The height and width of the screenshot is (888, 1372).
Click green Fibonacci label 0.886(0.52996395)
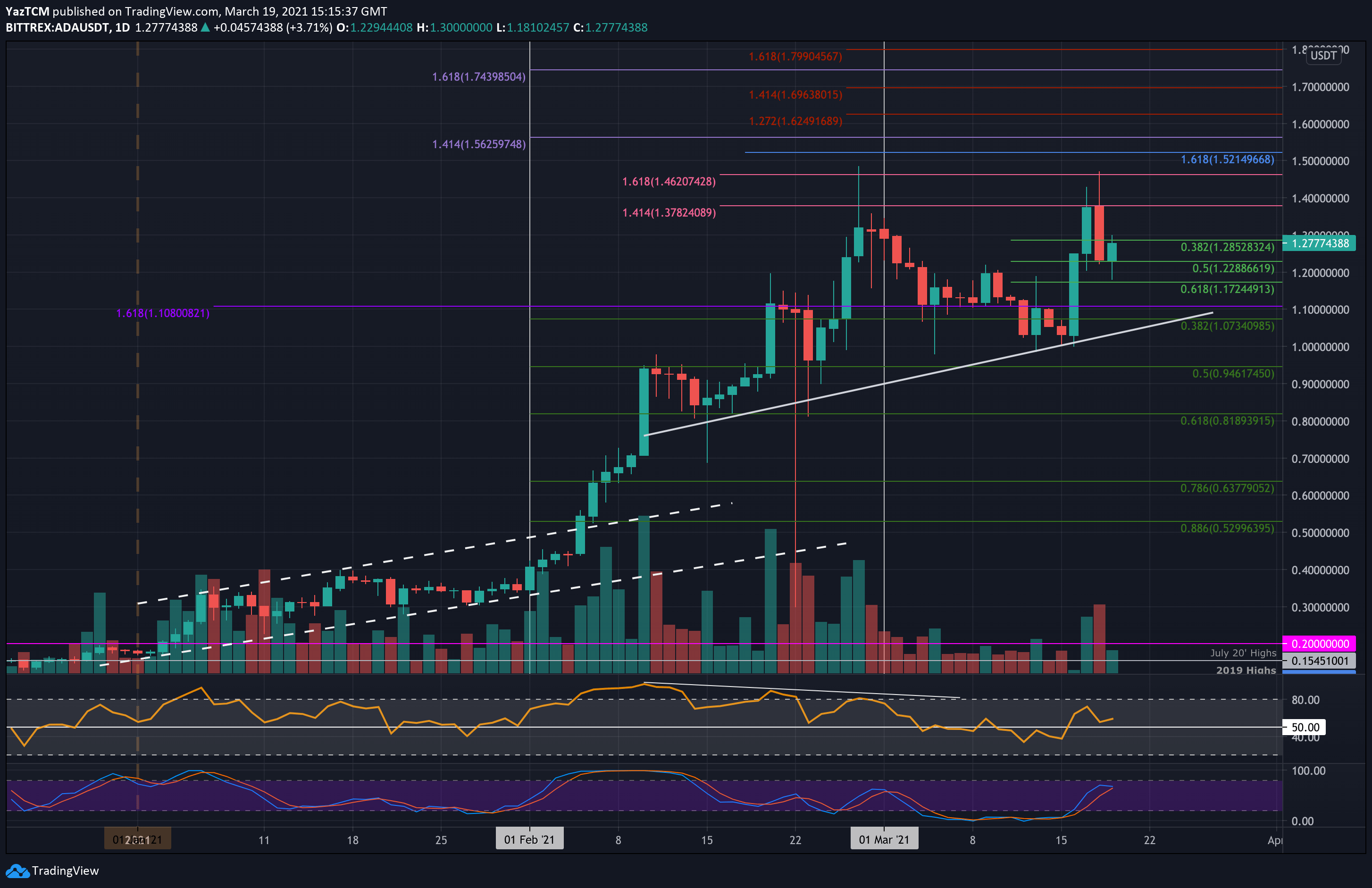(x=1227, y=528)
